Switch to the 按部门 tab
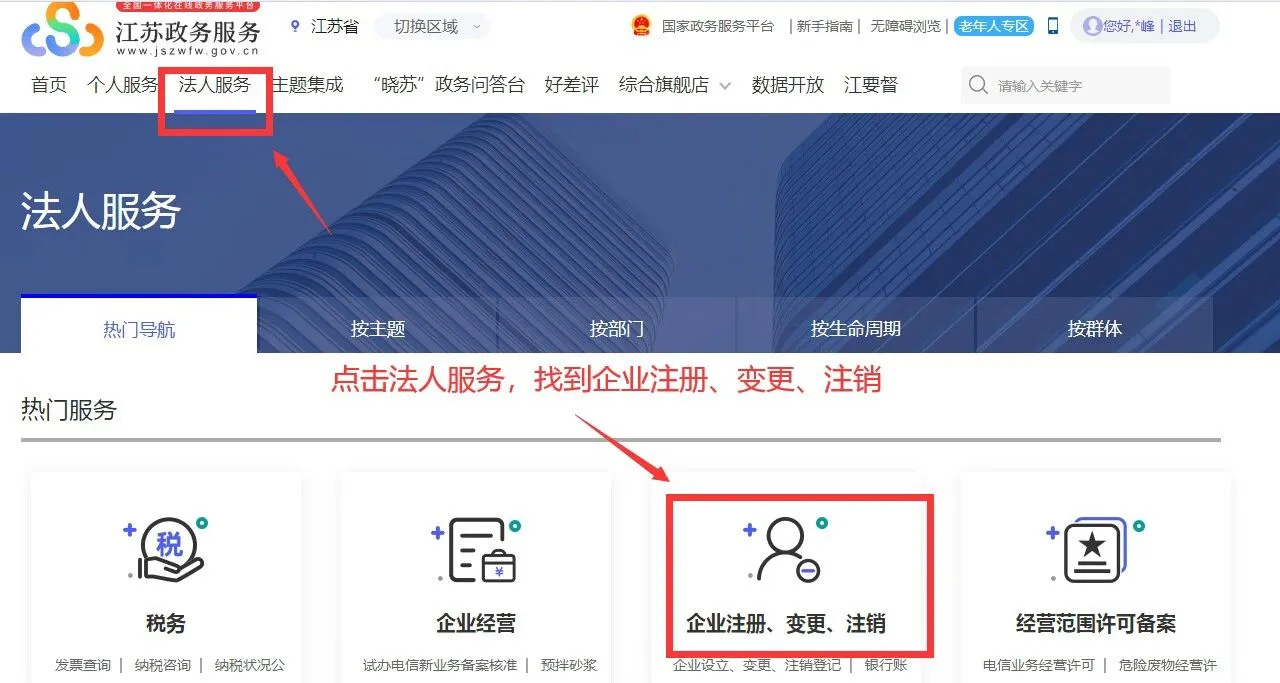 pyautogui.click(x=617, y=328)
